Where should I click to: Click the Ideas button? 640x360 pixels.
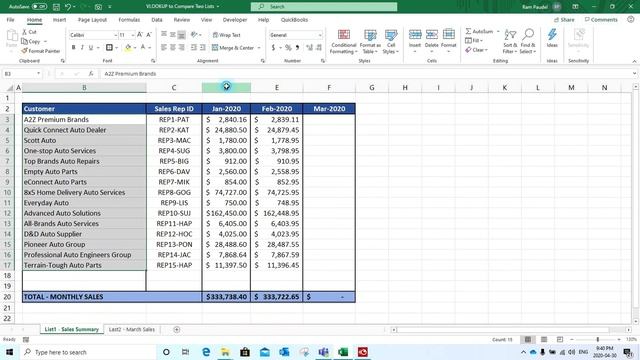coord(552,38)
